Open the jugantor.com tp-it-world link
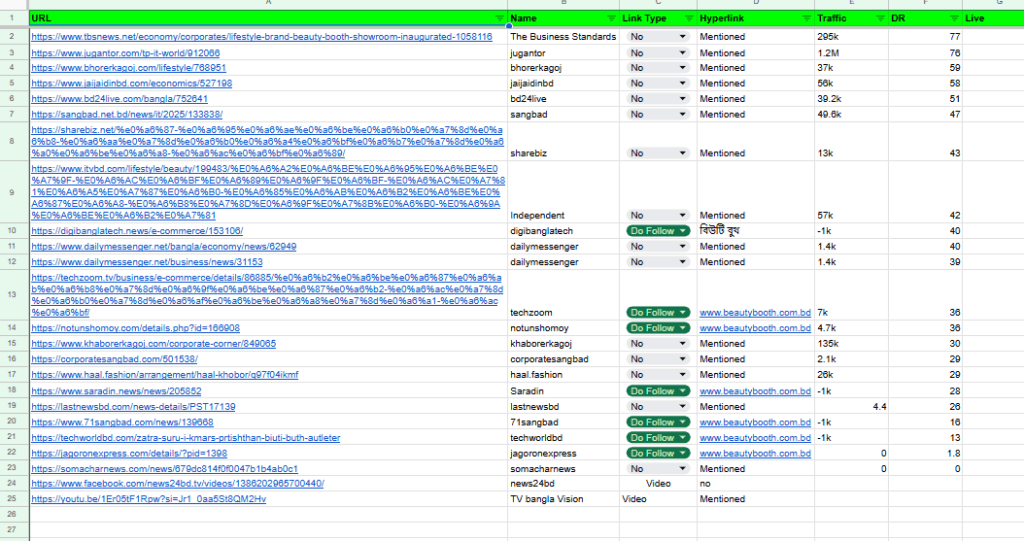 125,53
